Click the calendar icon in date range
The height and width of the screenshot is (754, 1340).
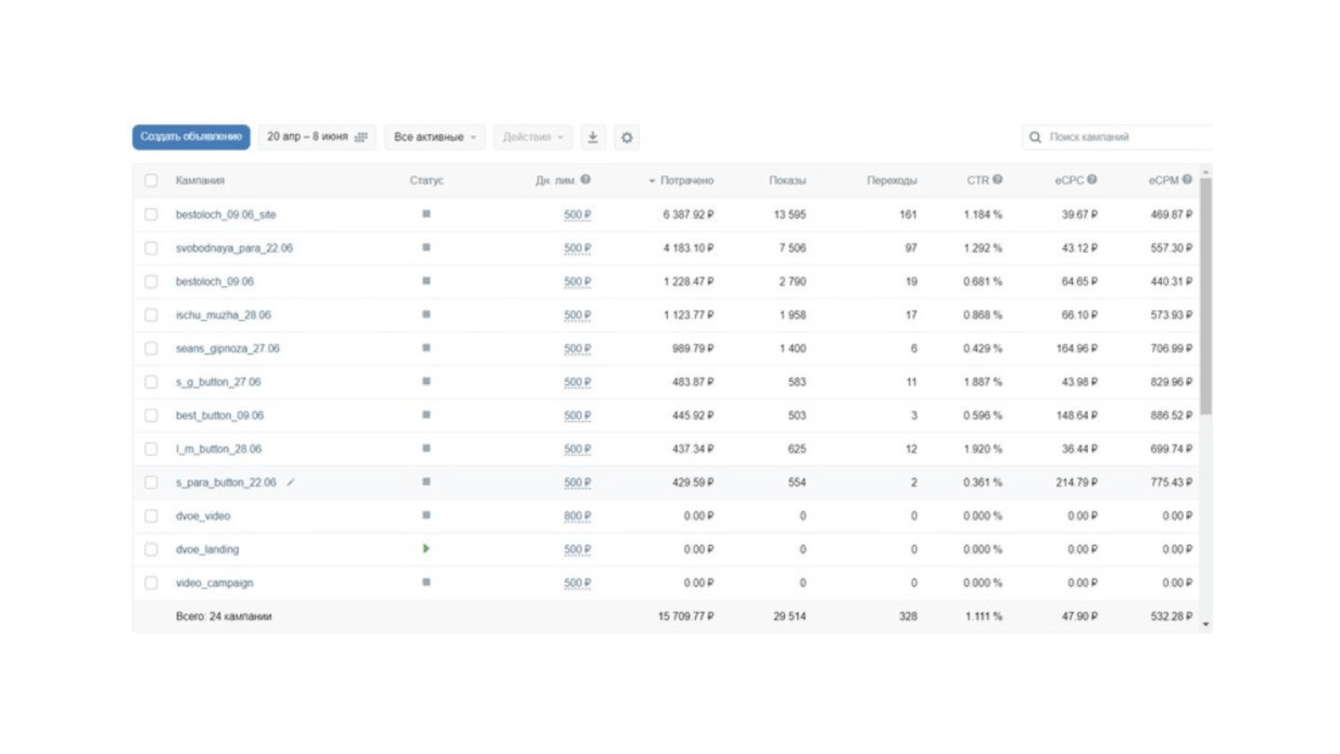tap(362, 137)
